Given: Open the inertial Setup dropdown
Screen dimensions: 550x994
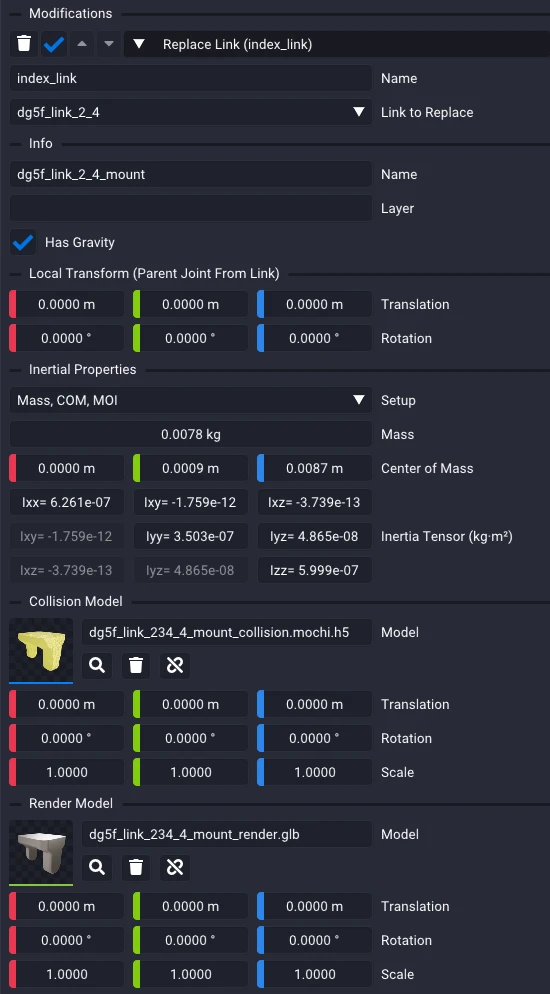Looking at the screenshot, I should tap(191, 400).
